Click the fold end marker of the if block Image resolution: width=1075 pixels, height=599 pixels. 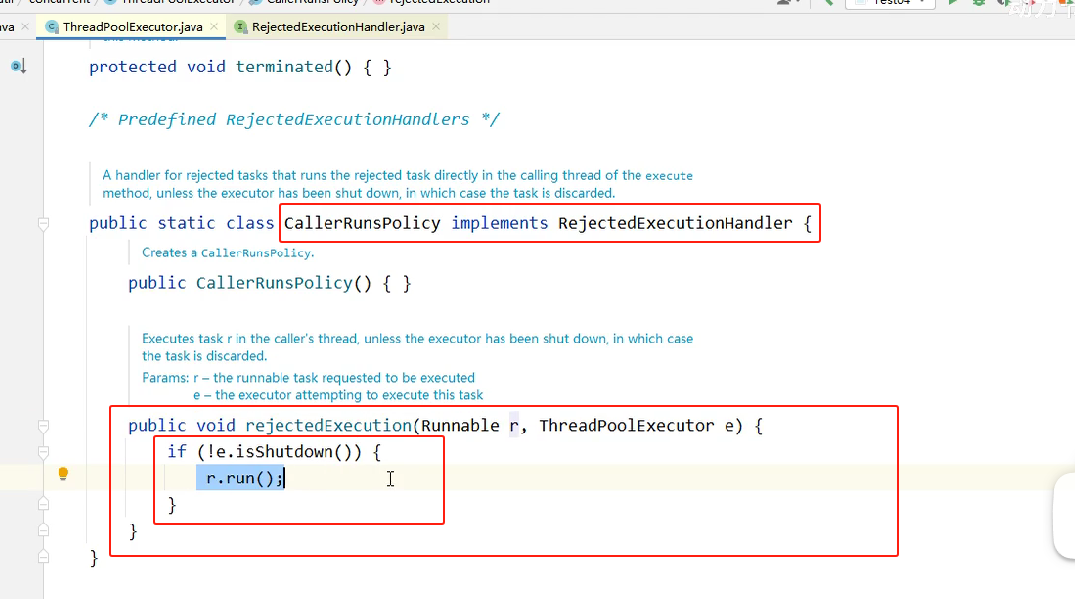43,504
